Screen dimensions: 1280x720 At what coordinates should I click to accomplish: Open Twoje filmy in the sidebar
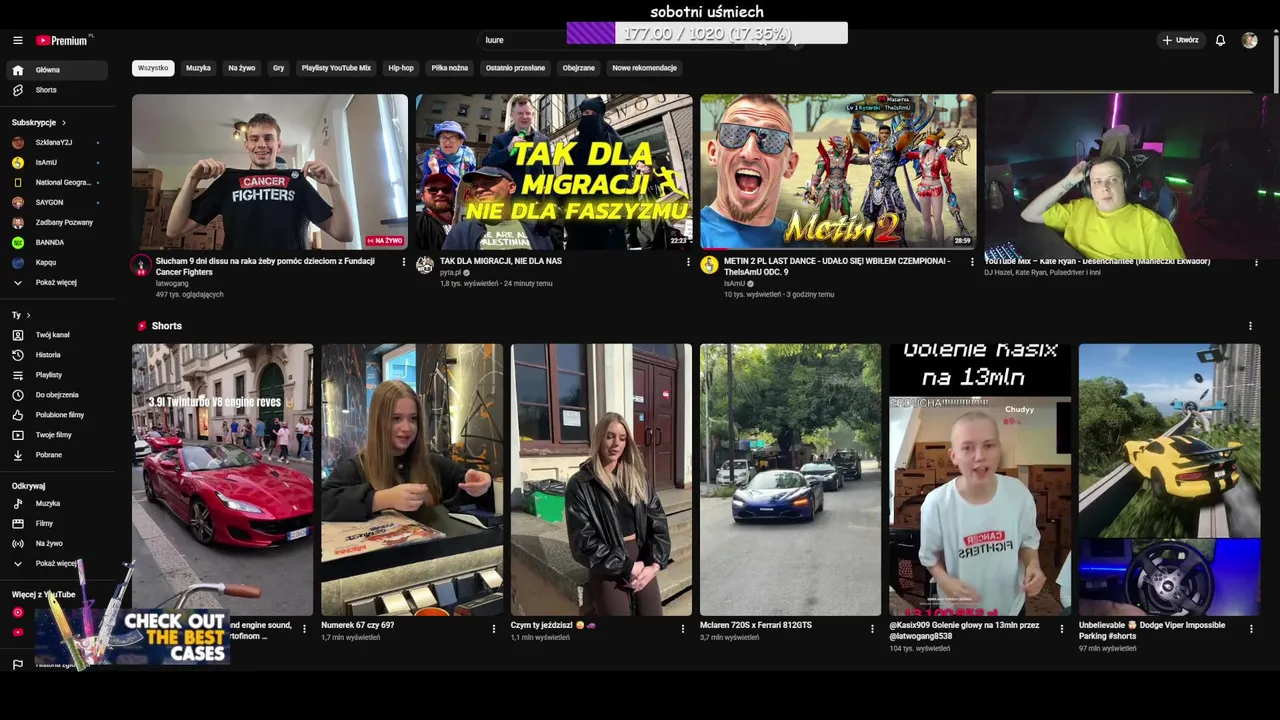click(x=56, y=435)
